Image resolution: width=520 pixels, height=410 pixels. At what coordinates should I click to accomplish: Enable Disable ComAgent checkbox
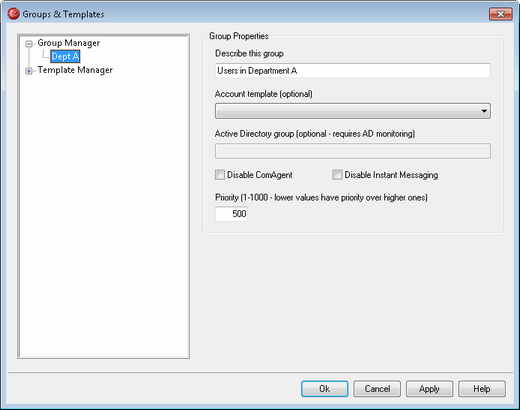point(220,175)
